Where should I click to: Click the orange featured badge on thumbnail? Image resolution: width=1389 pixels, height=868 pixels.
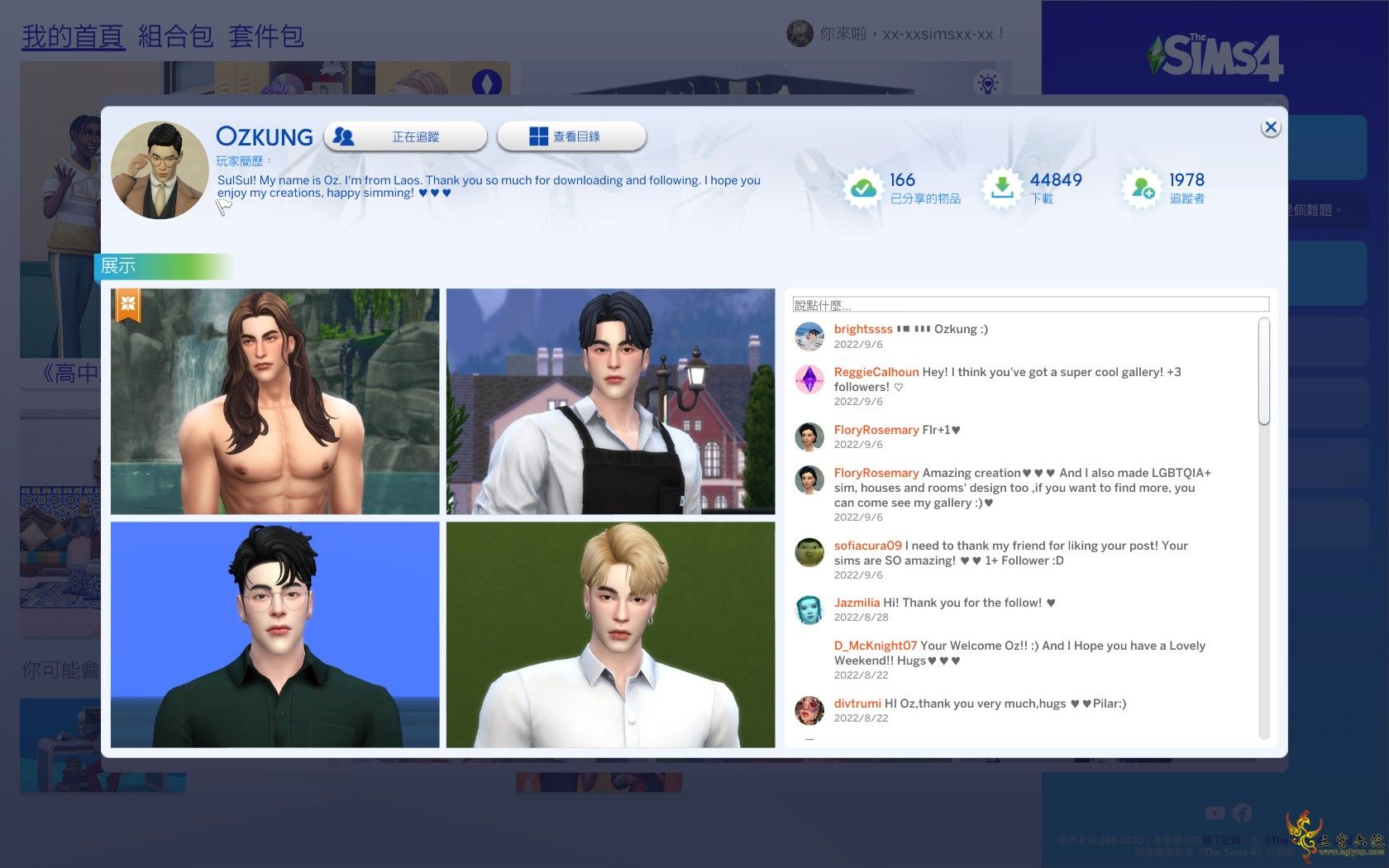[x=128, y=305]
